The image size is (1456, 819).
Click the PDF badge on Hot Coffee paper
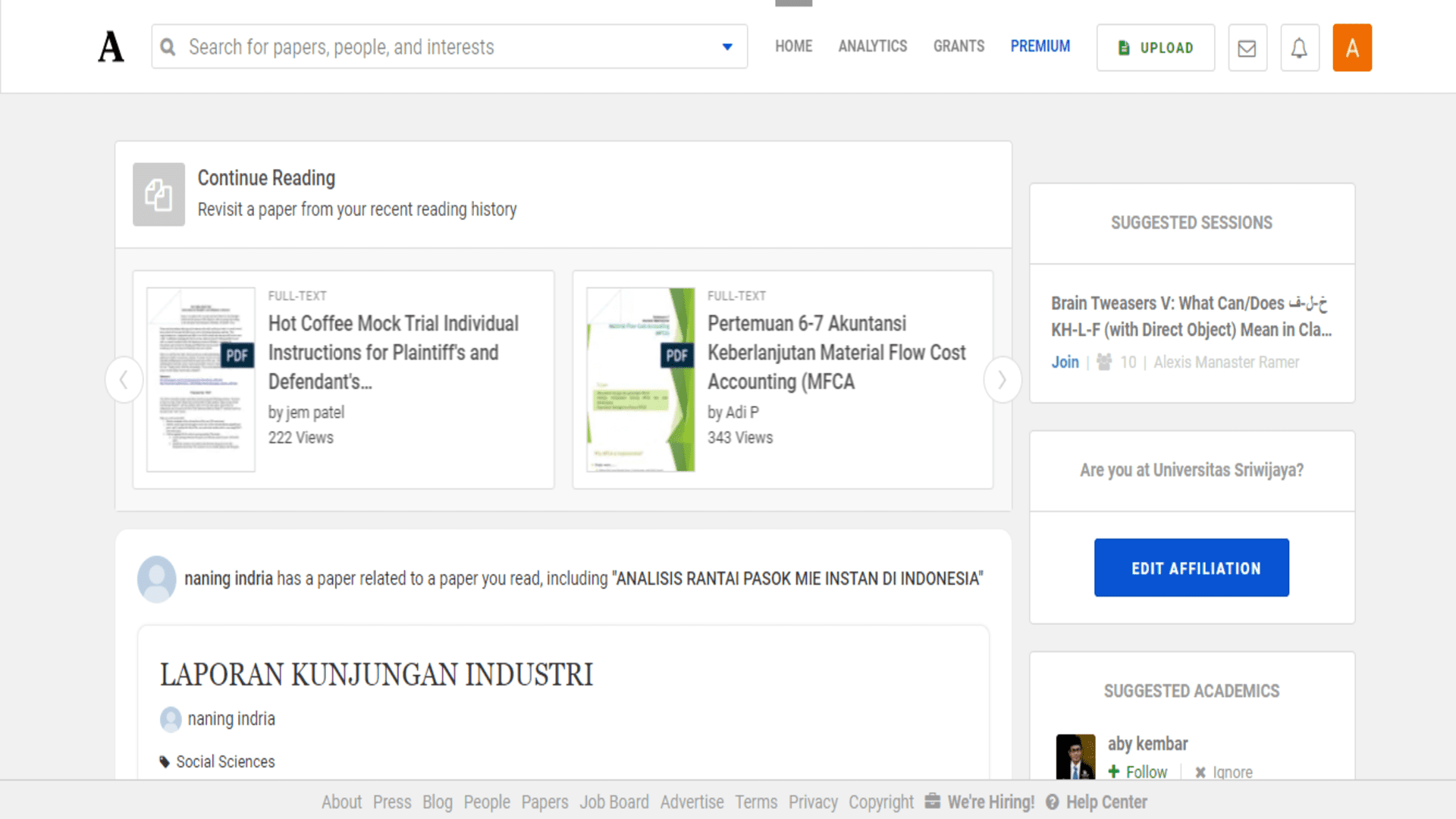click(x=238, y=354)
